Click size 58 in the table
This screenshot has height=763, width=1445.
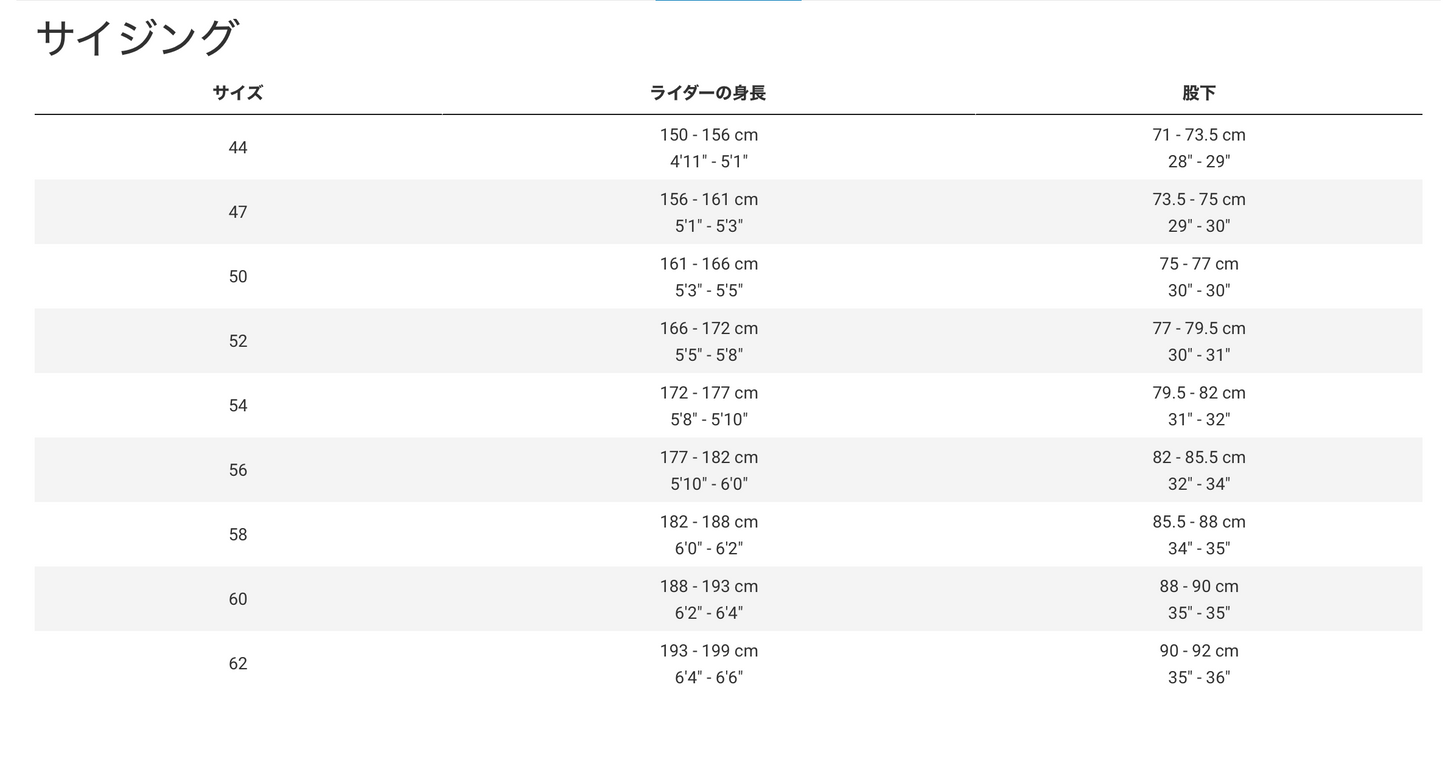coord(238,535)
